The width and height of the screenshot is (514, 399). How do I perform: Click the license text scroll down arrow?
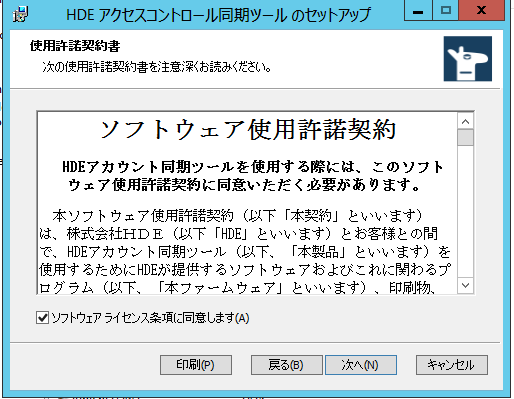coord(466,285)
